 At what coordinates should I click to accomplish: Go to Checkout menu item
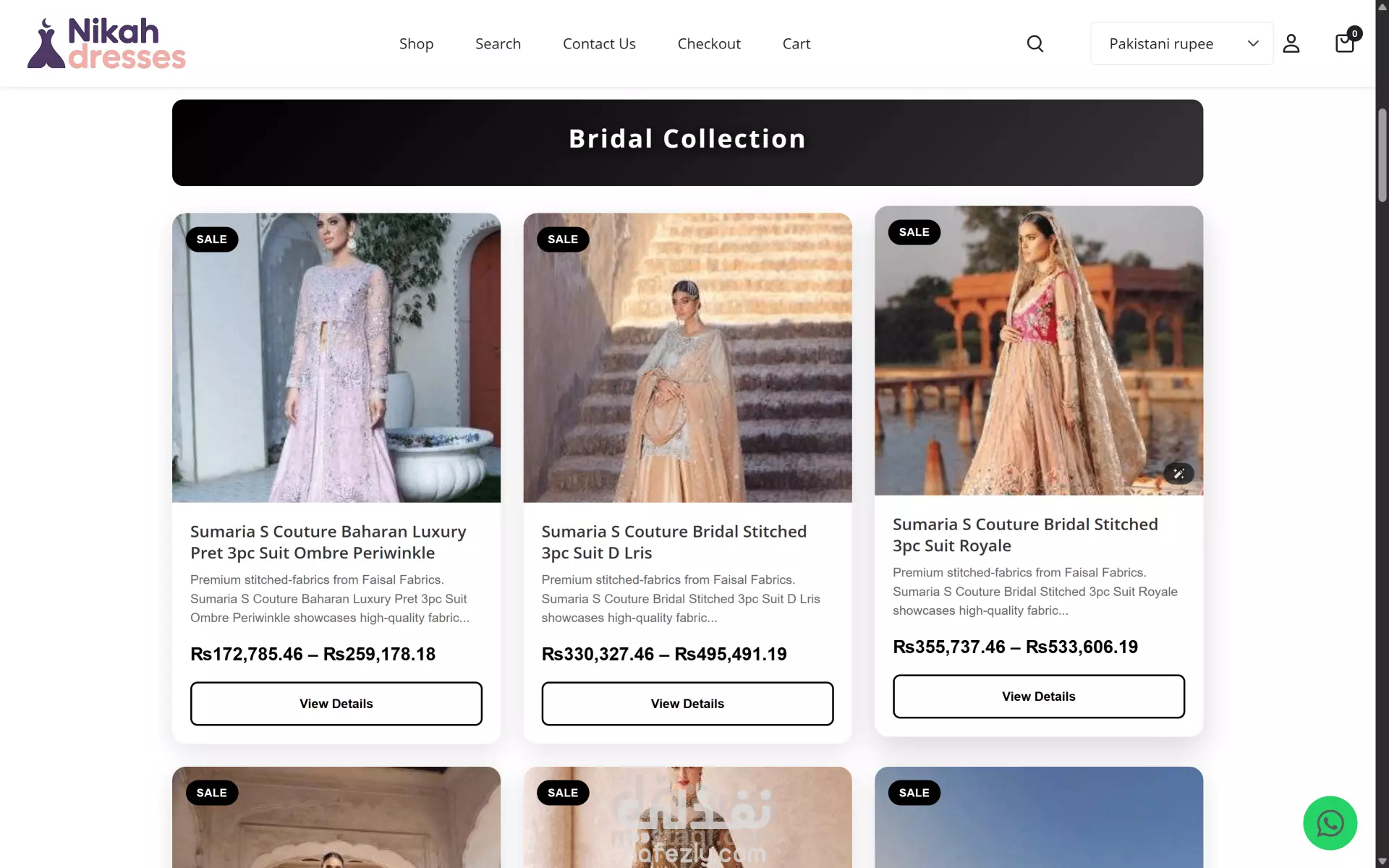tap(709, 43)
